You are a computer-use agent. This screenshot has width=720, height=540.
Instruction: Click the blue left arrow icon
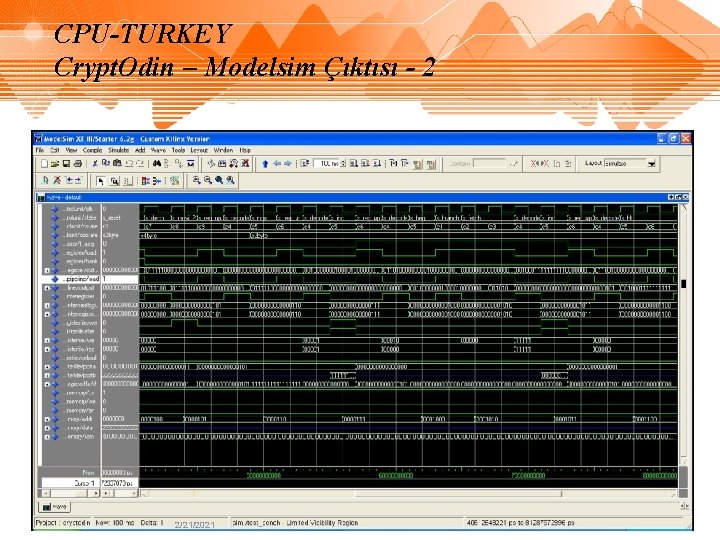277,164
